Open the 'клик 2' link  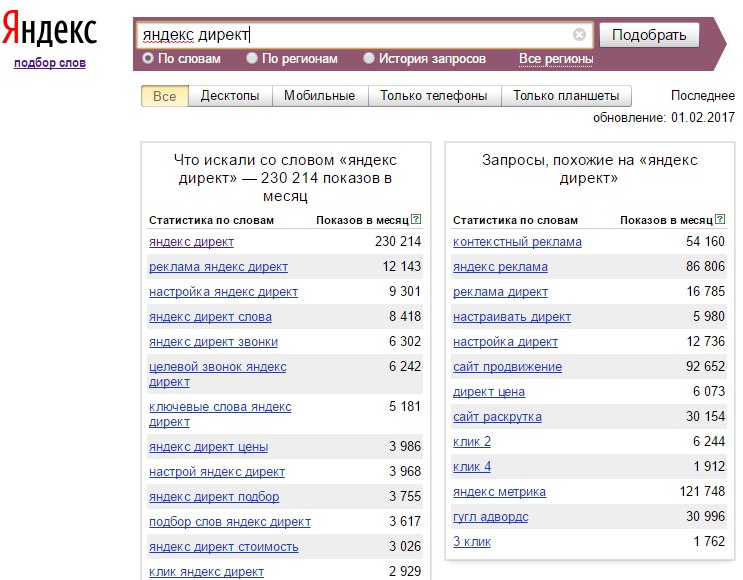(x=471, y=442)
